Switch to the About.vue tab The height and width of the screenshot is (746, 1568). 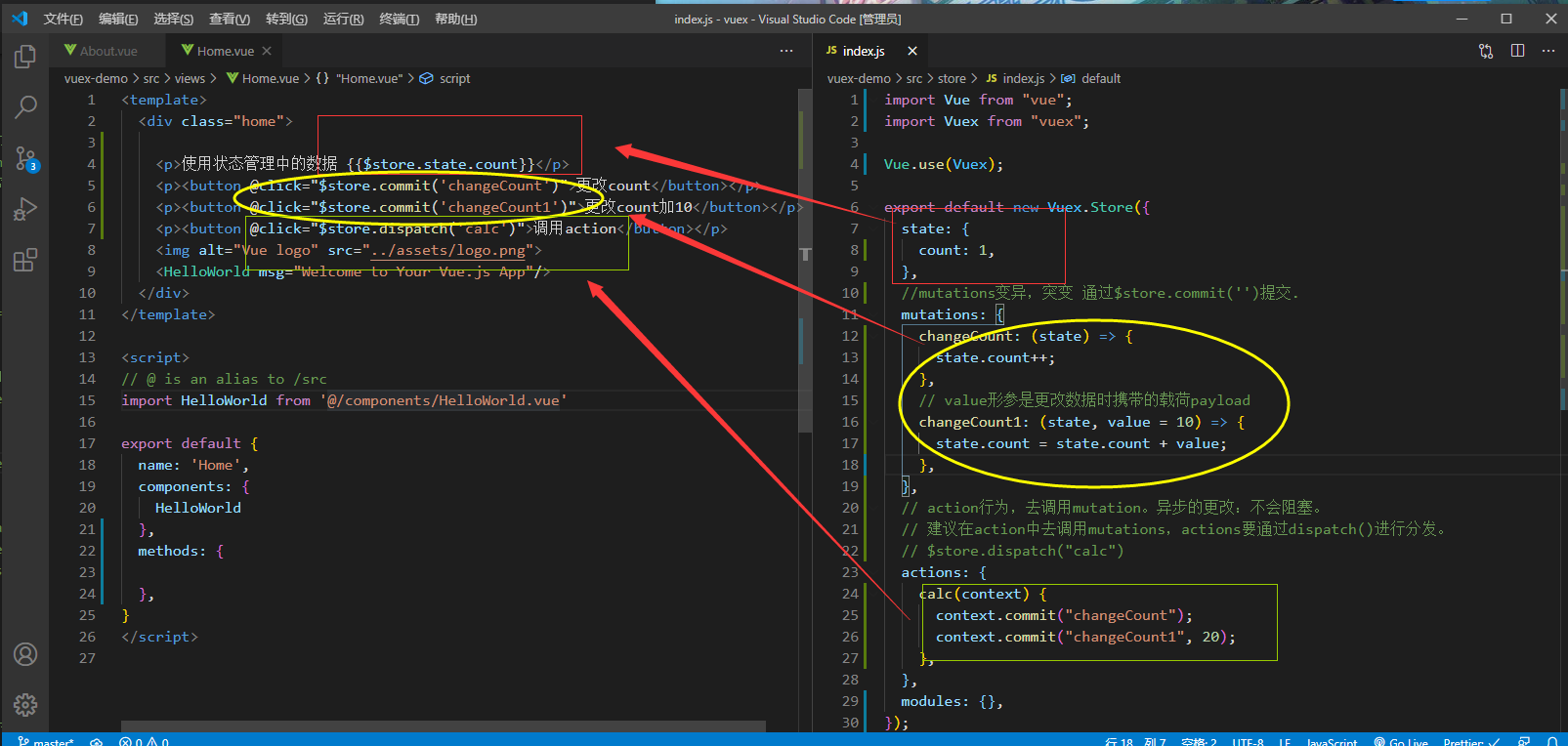(108, 51)
